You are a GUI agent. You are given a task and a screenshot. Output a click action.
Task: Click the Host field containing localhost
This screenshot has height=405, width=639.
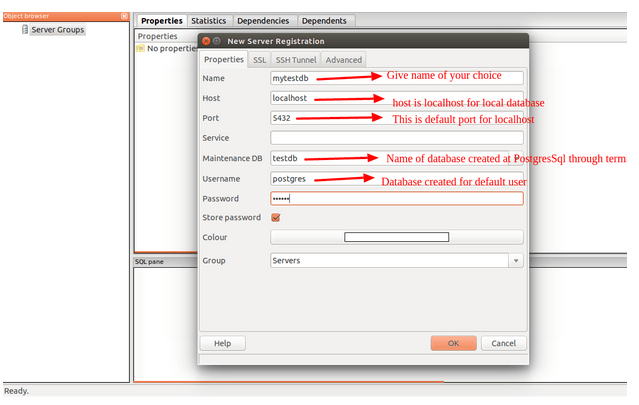click(397, 98)
